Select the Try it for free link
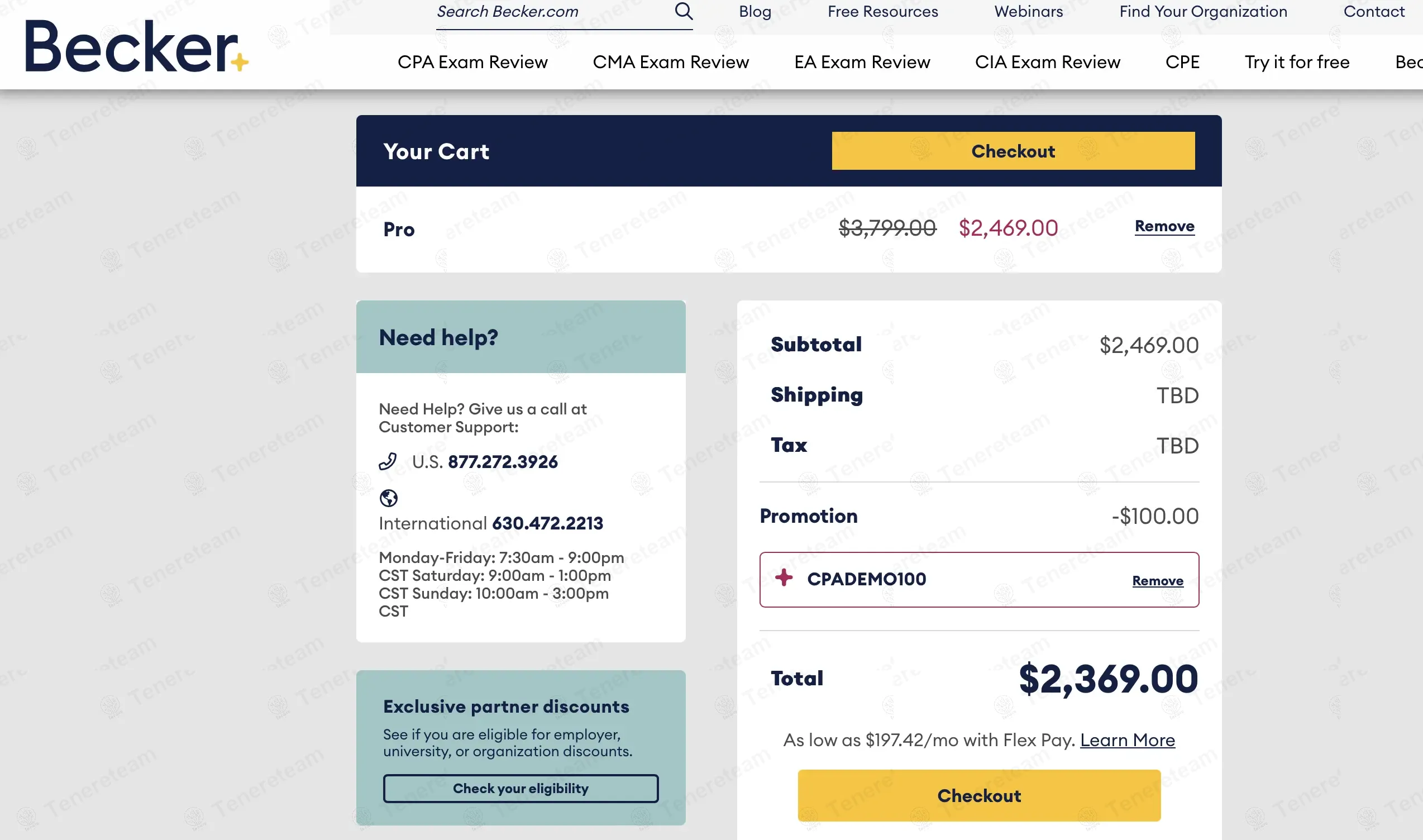 [1297, 61]
